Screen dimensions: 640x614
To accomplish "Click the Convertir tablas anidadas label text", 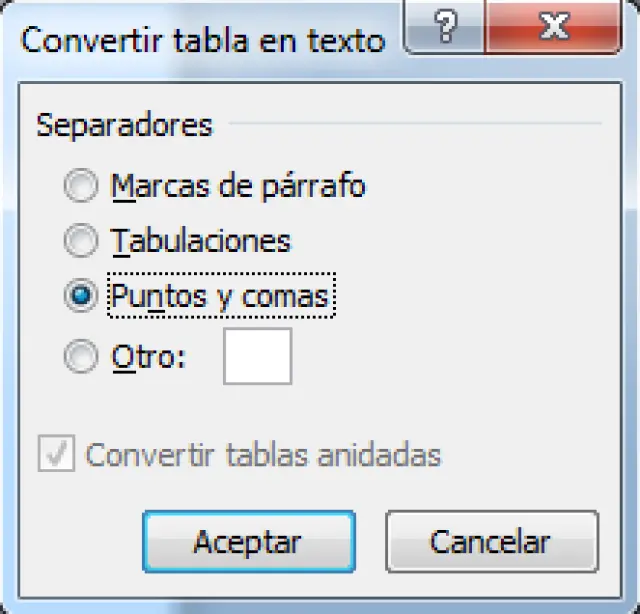I will coord(263,455).
